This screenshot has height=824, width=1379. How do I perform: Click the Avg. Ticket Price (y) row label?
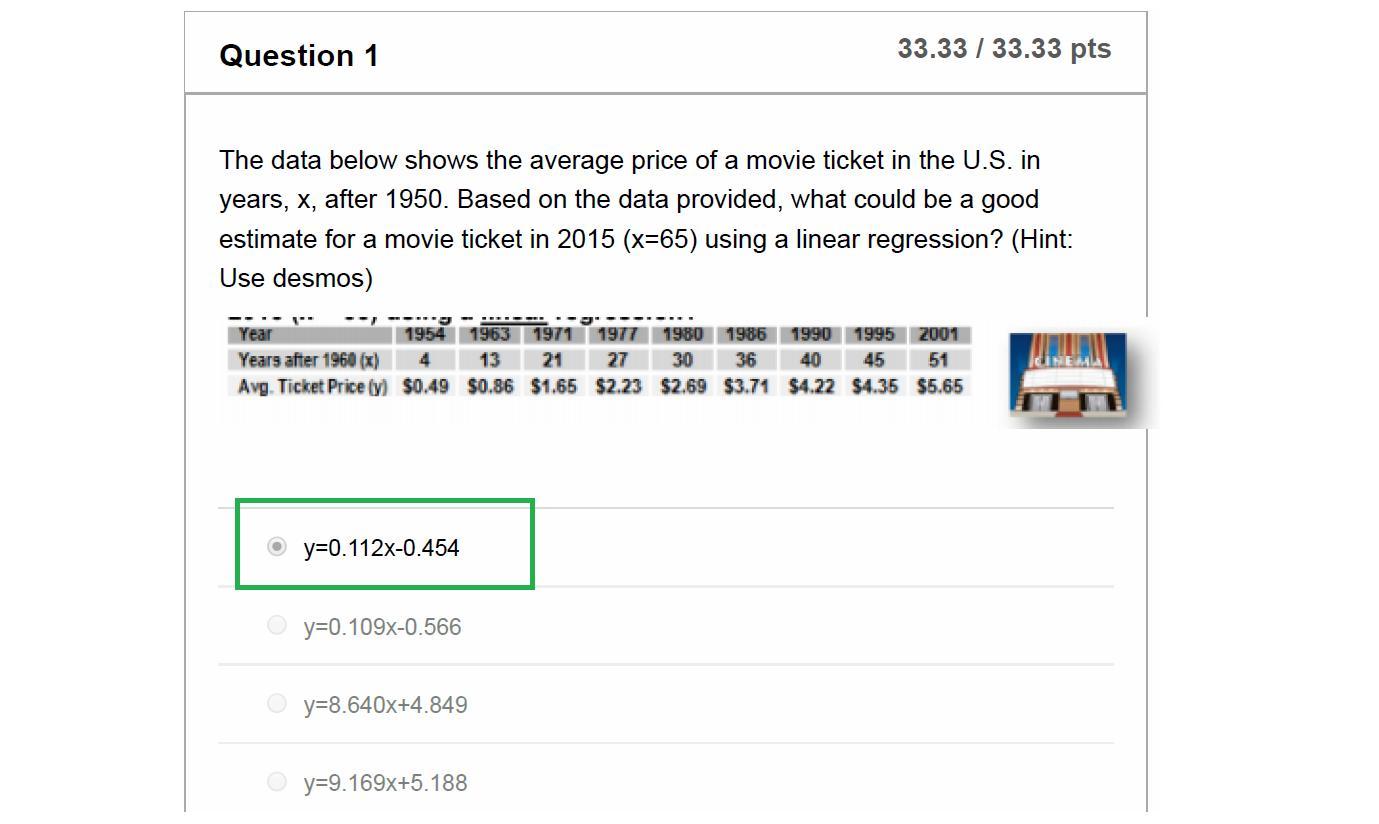[x=312, y=386]
